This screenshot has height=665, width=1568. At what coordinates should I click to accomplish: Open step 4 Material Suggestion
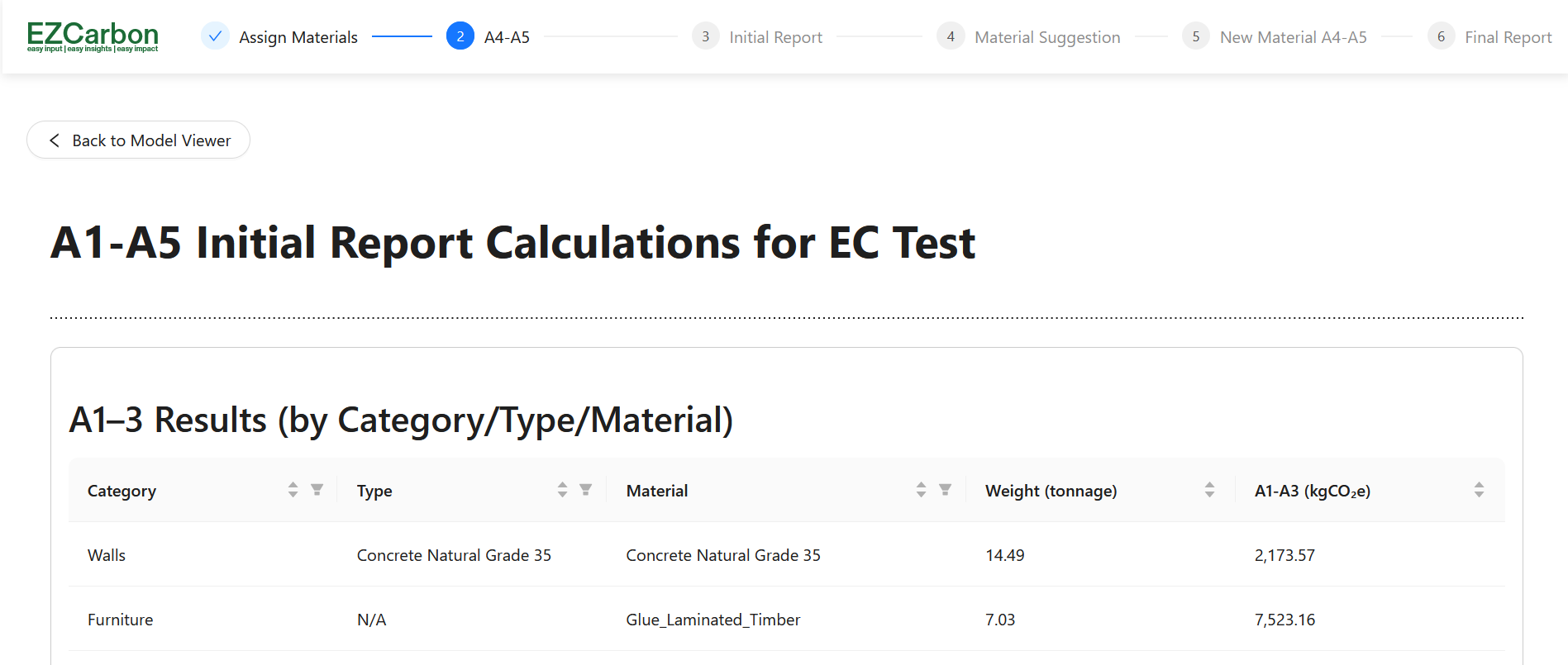pos(950,36)
